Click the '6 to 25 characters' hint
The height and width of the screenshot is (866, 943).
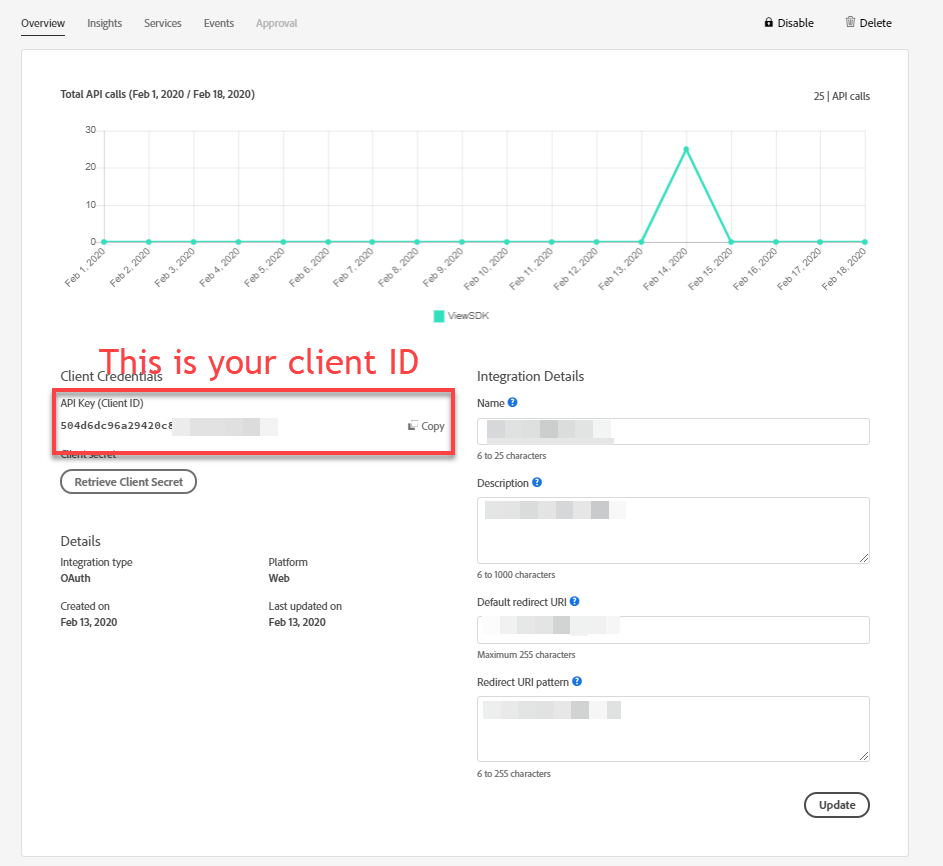[x=512, y=456]
